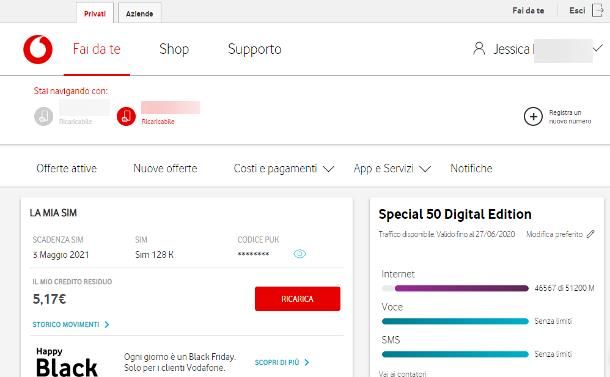Screen dimensions: 610x377
Task: Click the Special 50 Digital Edition title
Action: [455, 214]
